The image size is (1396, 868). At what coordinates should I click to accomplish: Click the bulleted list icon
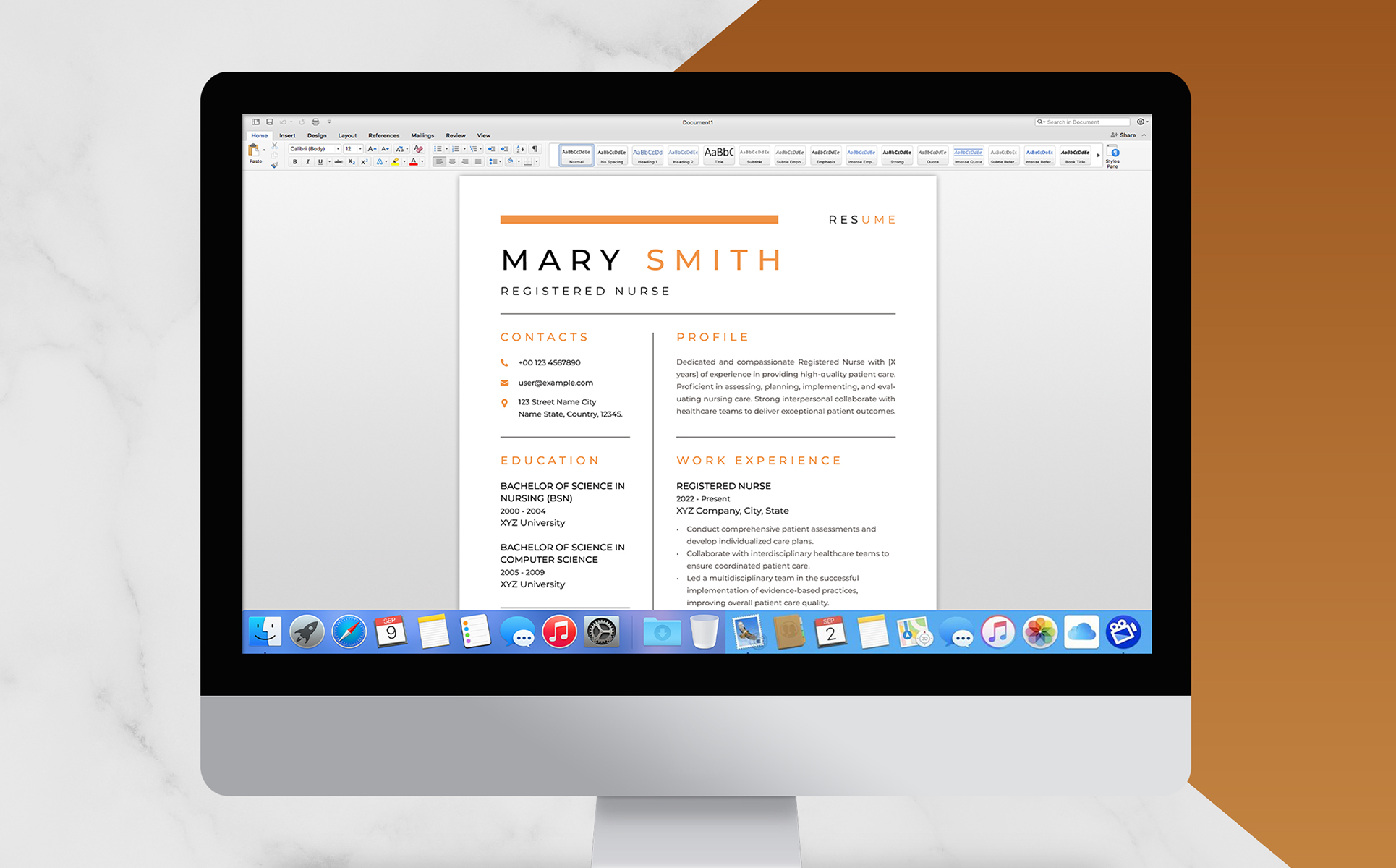click(438, 149)
